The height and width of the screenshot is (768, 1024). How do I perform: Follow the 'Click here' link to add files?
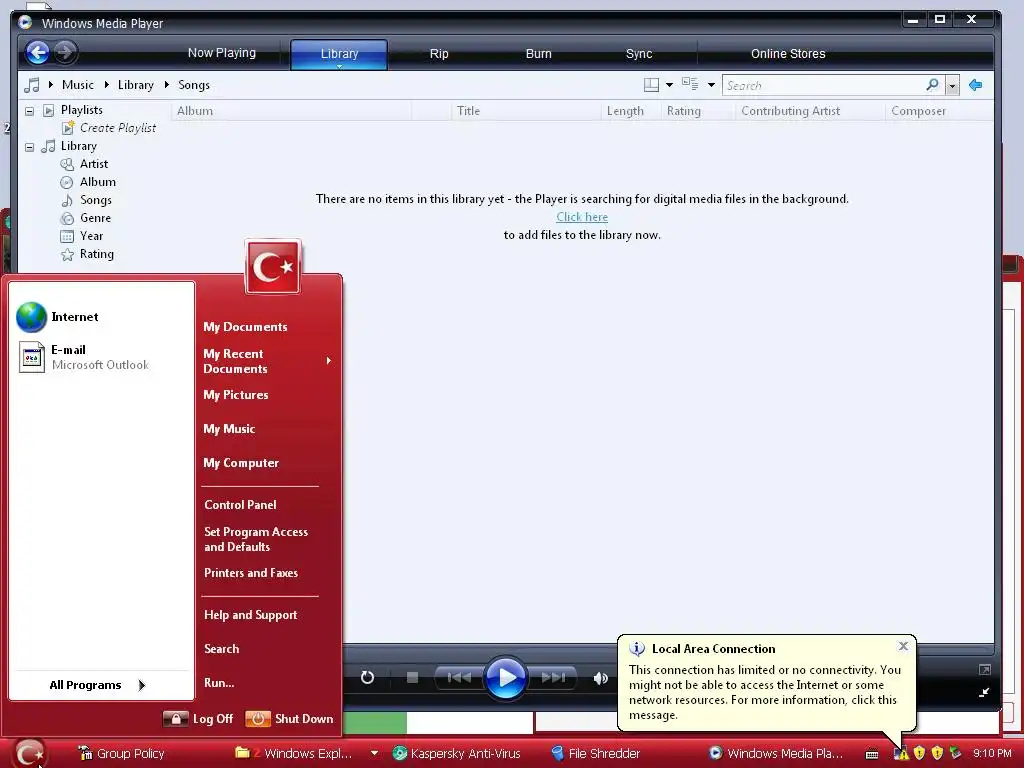click(582, 217)
